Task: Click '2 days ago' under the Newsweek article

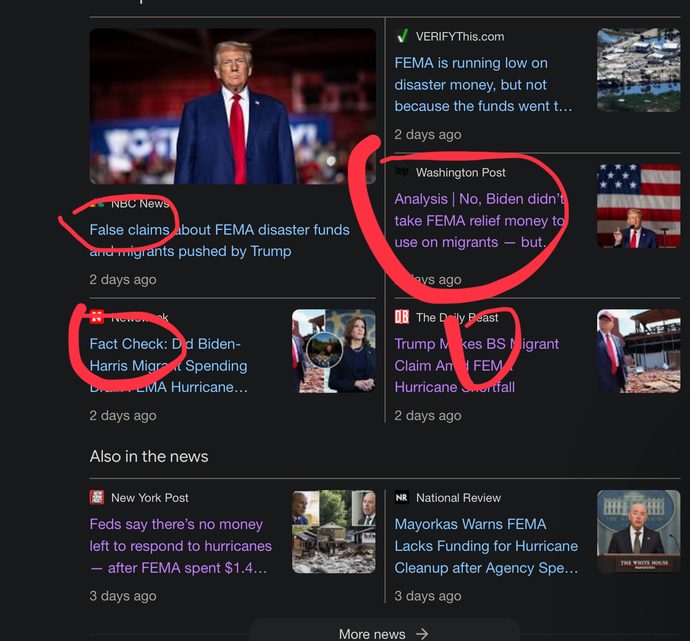Action: click(x=123, y=415)
